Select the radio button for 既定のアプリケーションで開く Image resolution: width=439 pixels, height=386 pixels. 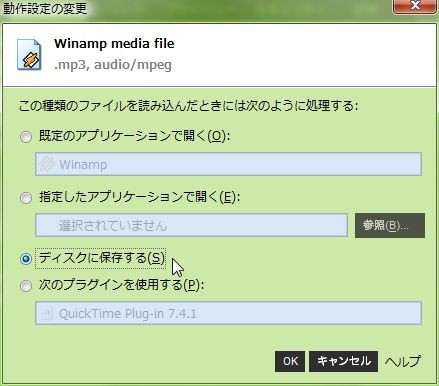(x=26, y=137)
